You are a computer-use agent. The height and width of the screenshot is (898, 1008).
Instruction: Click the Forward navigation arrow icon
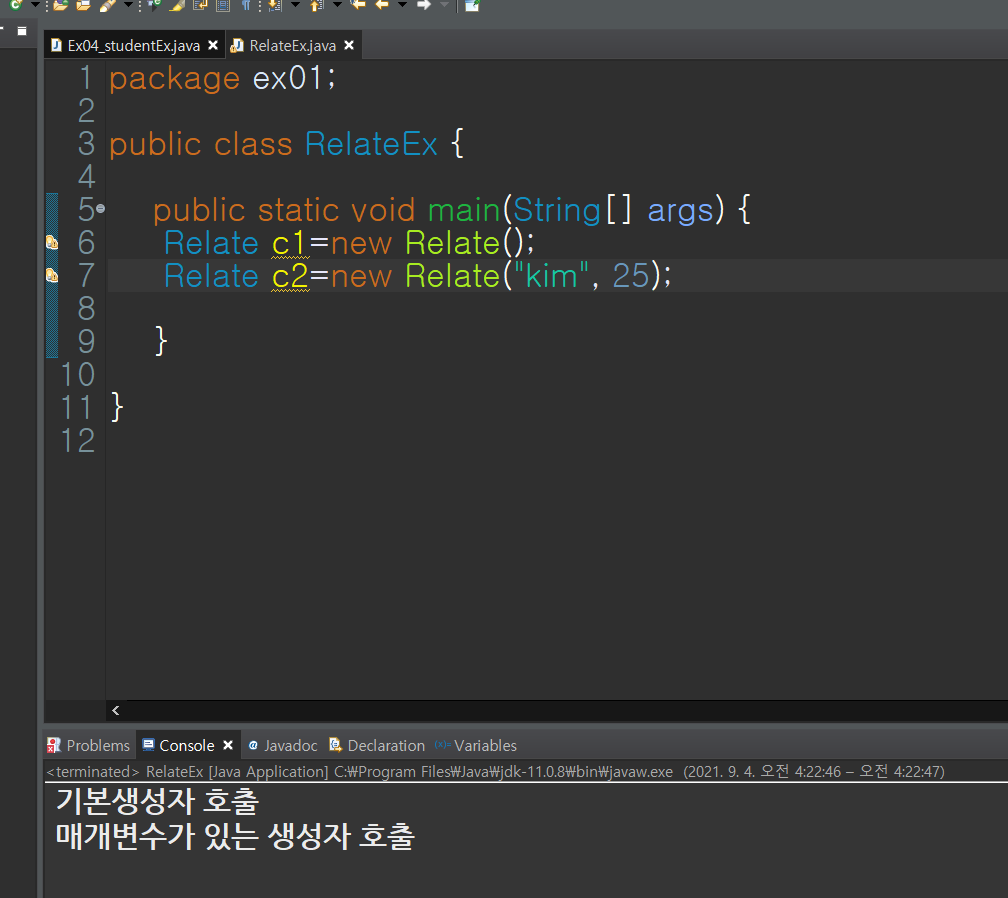click(x=424, y=4)
